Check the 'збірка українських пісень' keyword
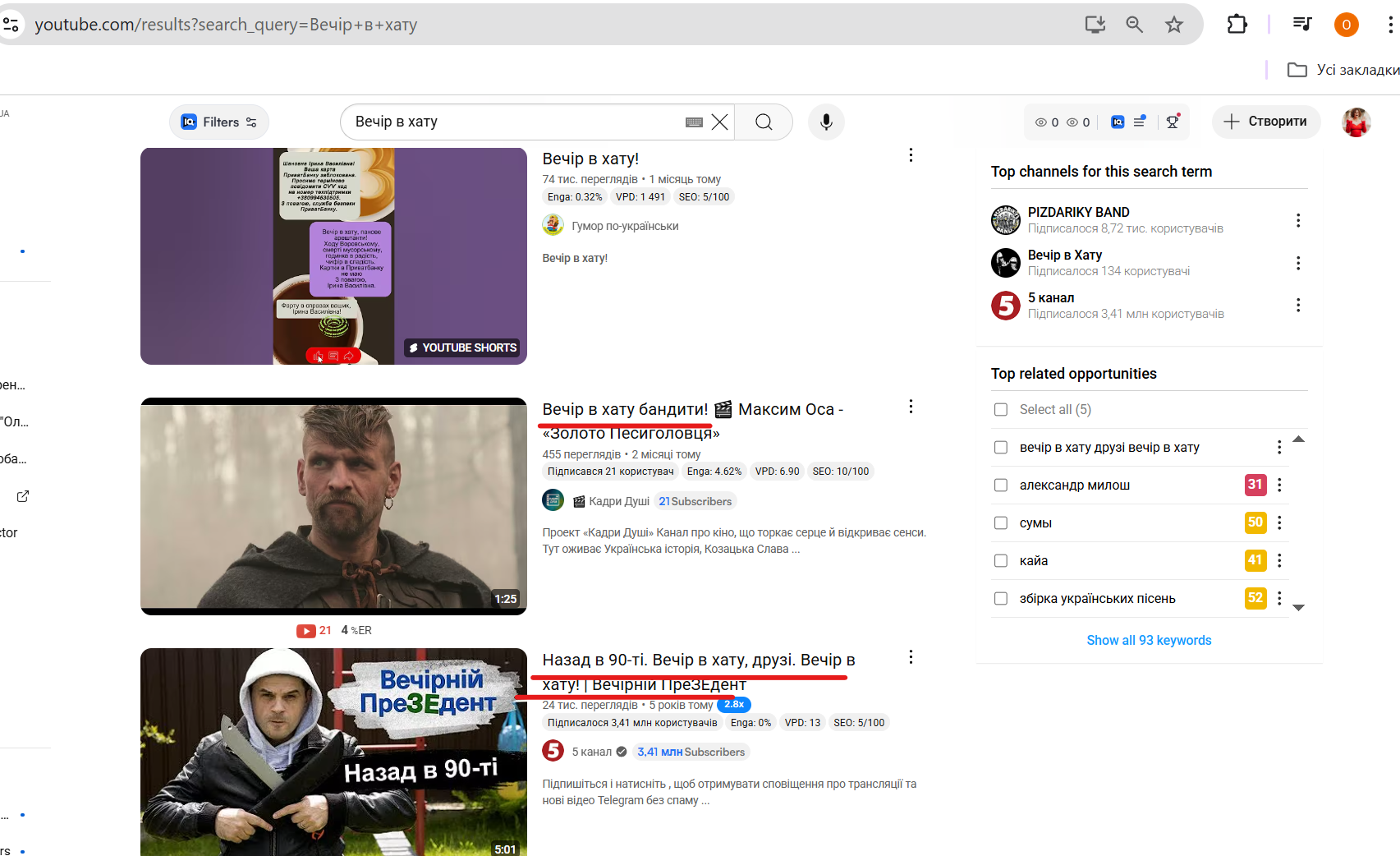 pyautogui.click(x=1001, y=599)
